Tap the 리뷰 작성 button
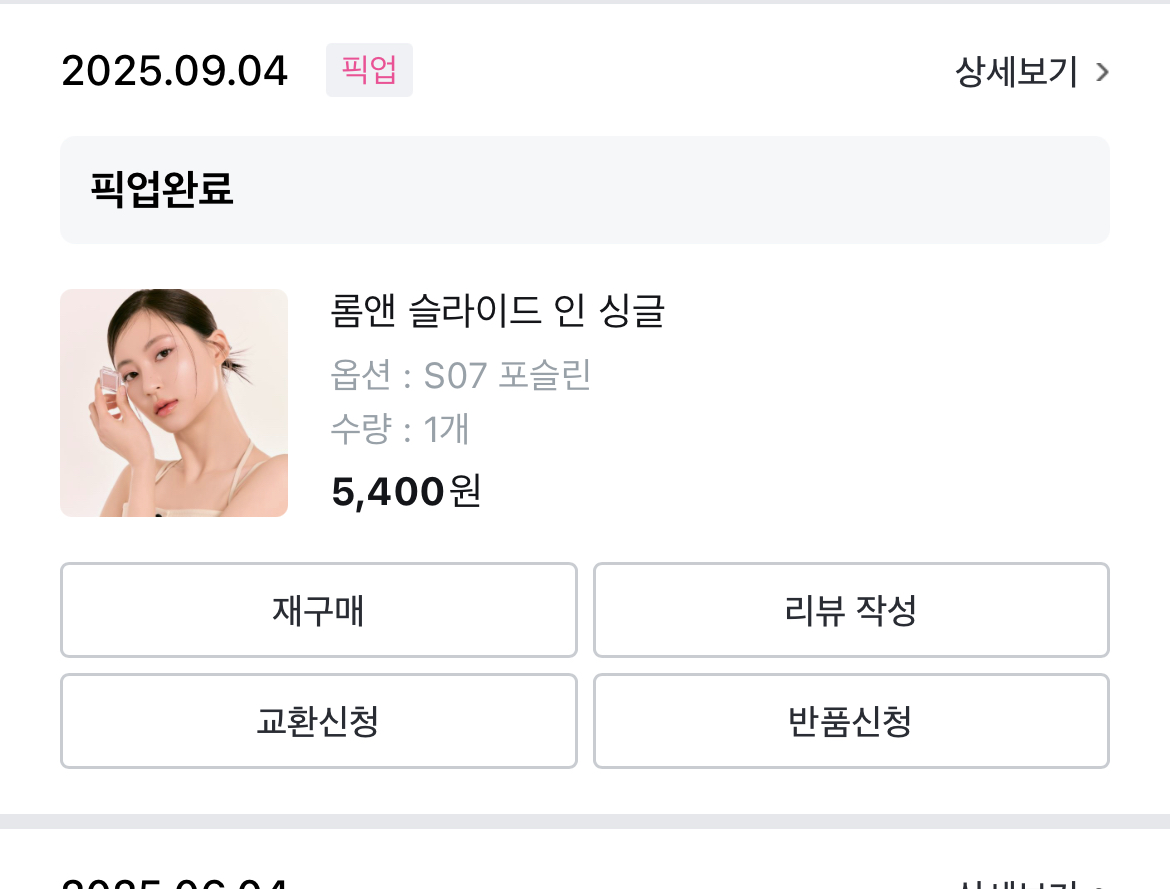Image resolution: width=1170 pixels, height=889 pixels. [x=851, y=610]
